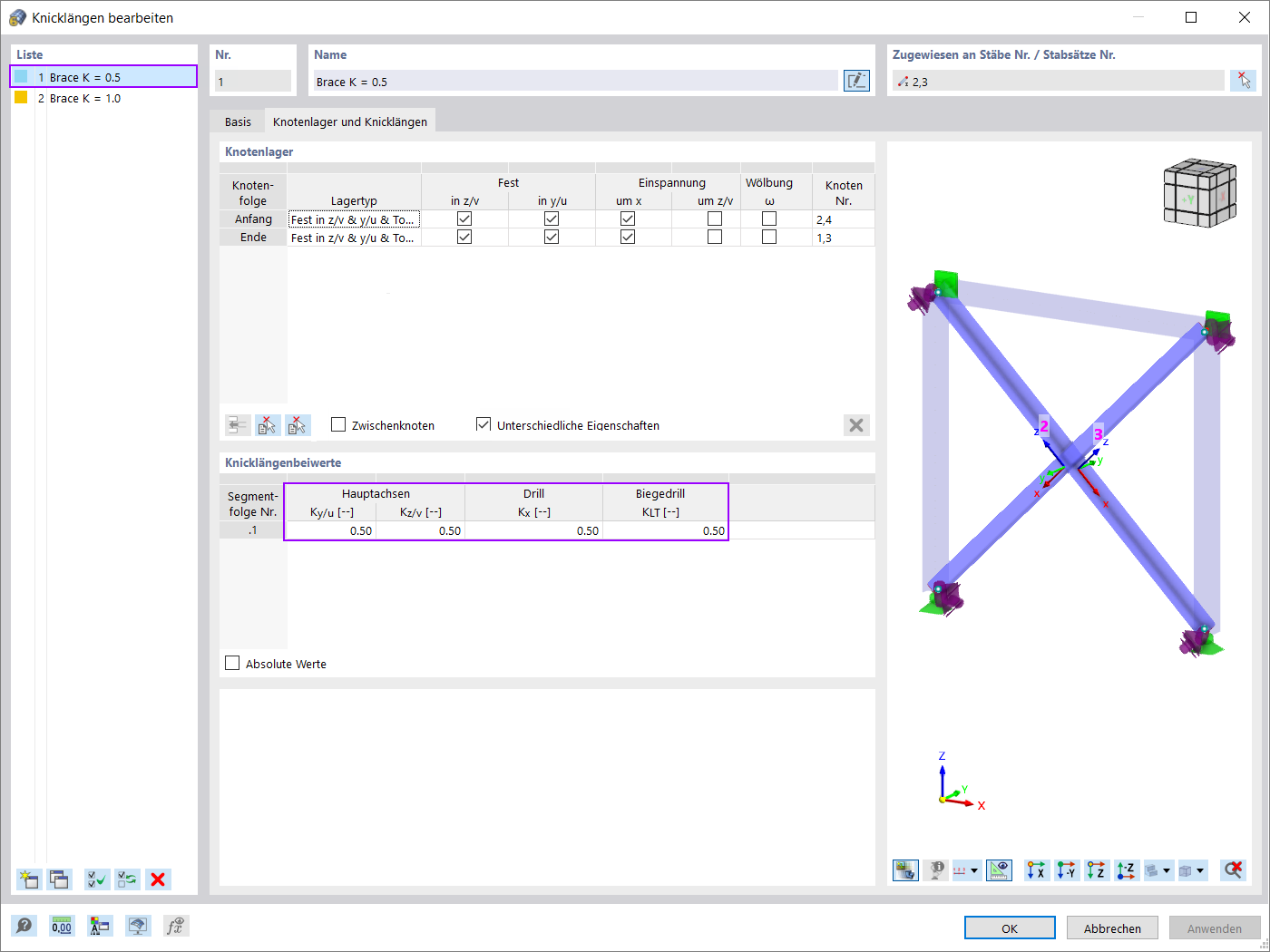
Task: Click the Anfang row header
Action: pyautogui.click(x=253, y=219)
